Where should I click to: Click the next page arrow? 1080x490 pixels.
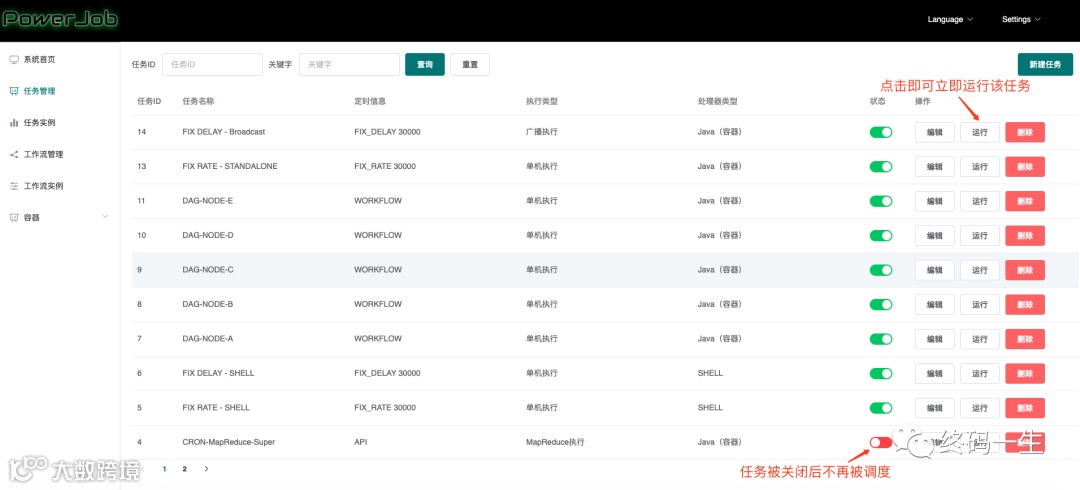tap(206, 469)
